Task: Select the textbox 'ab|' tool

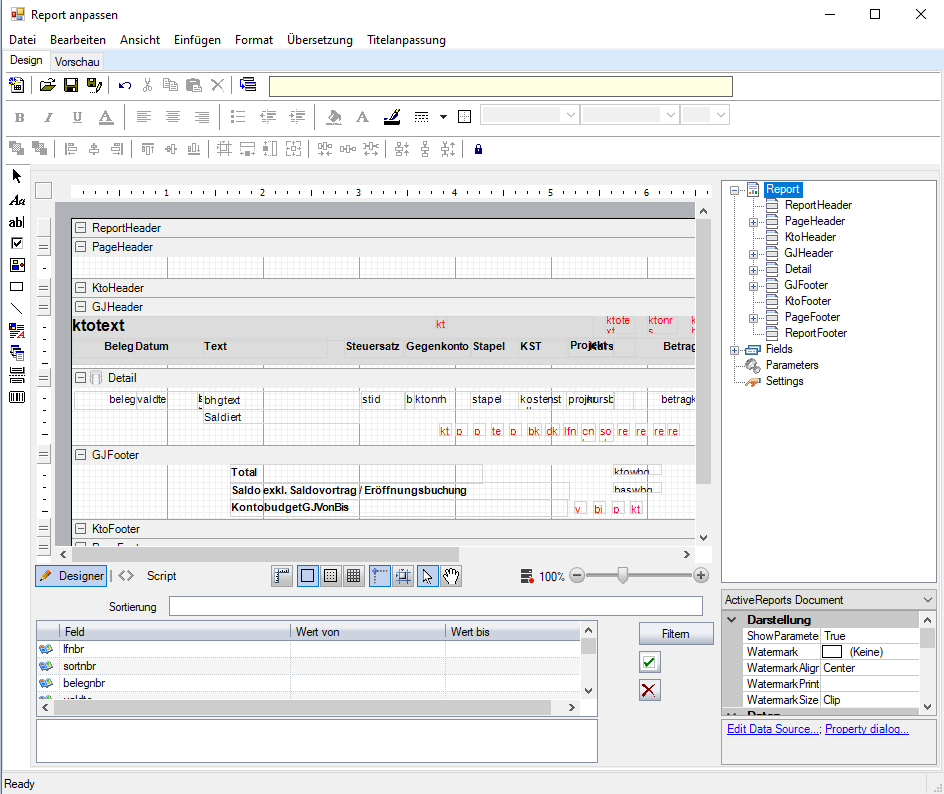Action: click(16, 222)
